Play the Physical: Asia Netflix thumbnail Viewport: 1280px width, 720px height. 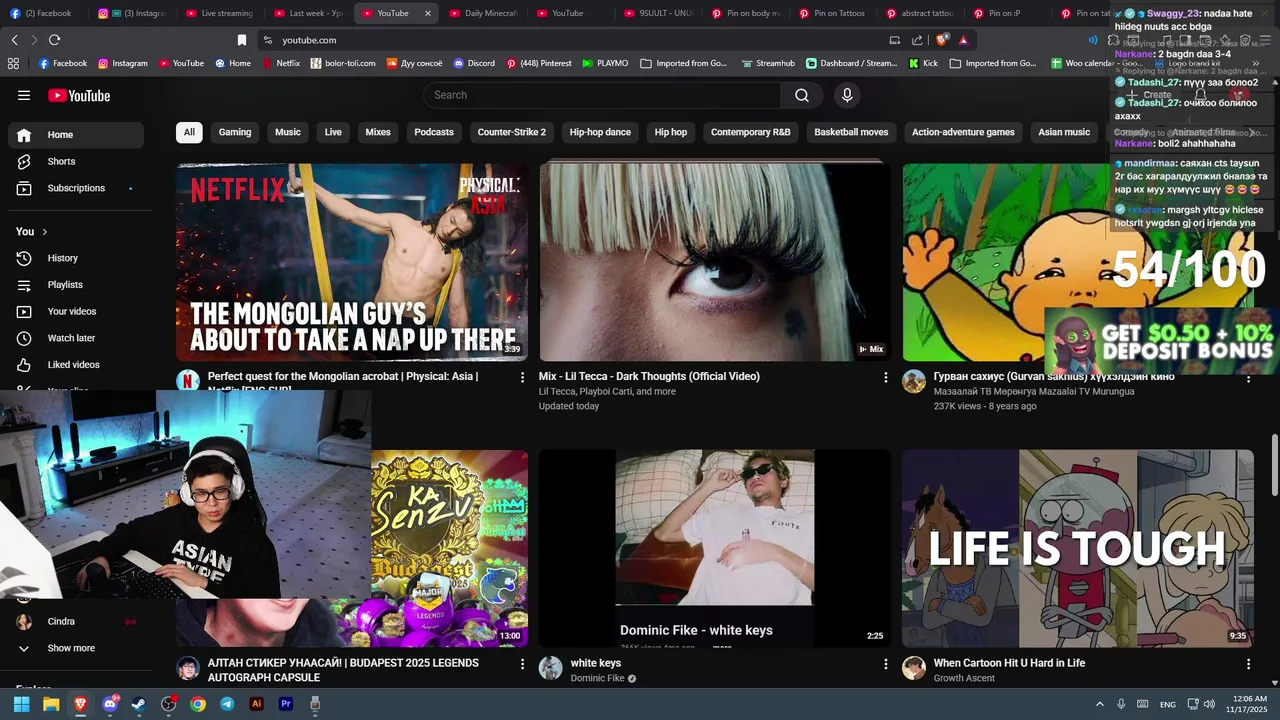tap(352, 262)
